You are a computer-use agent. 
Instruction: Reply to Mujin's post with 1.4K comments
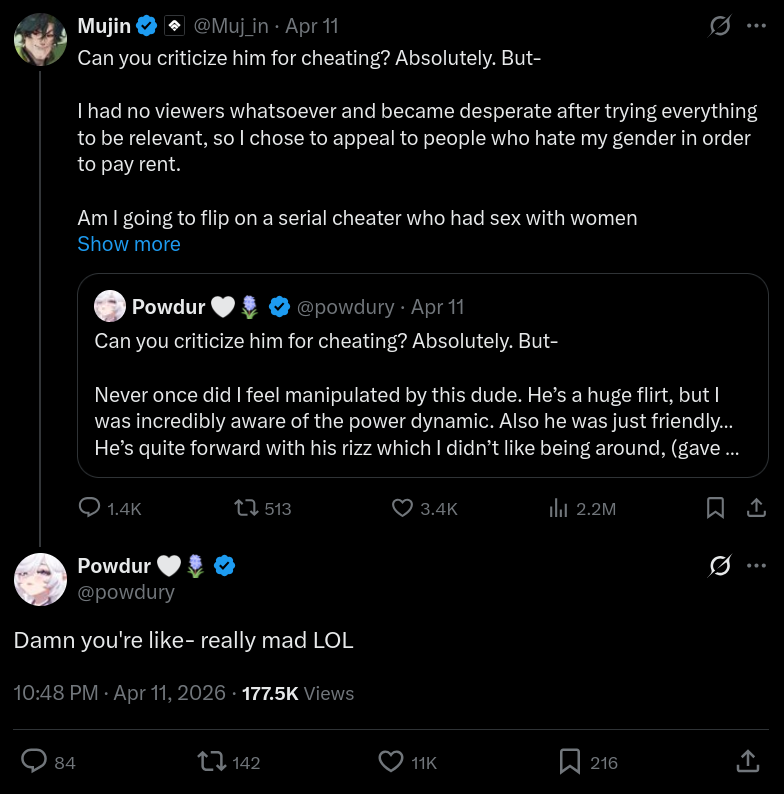(x=110, y=508)
